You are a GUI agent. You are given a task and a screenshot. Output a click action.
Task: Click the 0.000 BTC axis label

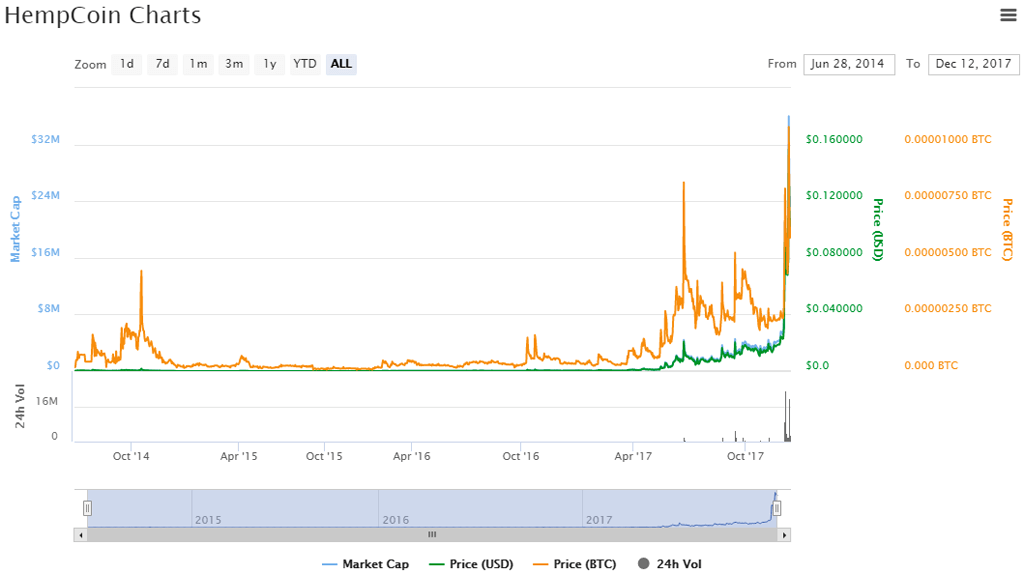tap(931, 365)
